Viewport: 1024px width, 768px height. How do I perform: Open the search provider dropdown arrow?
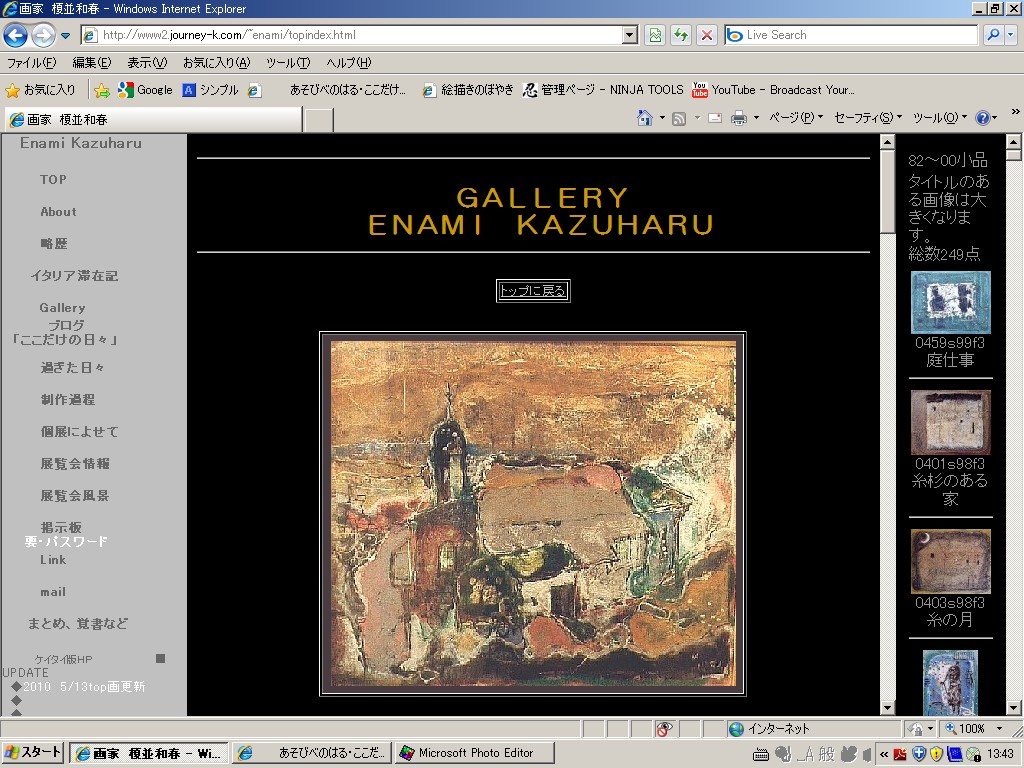[1012, 35]
